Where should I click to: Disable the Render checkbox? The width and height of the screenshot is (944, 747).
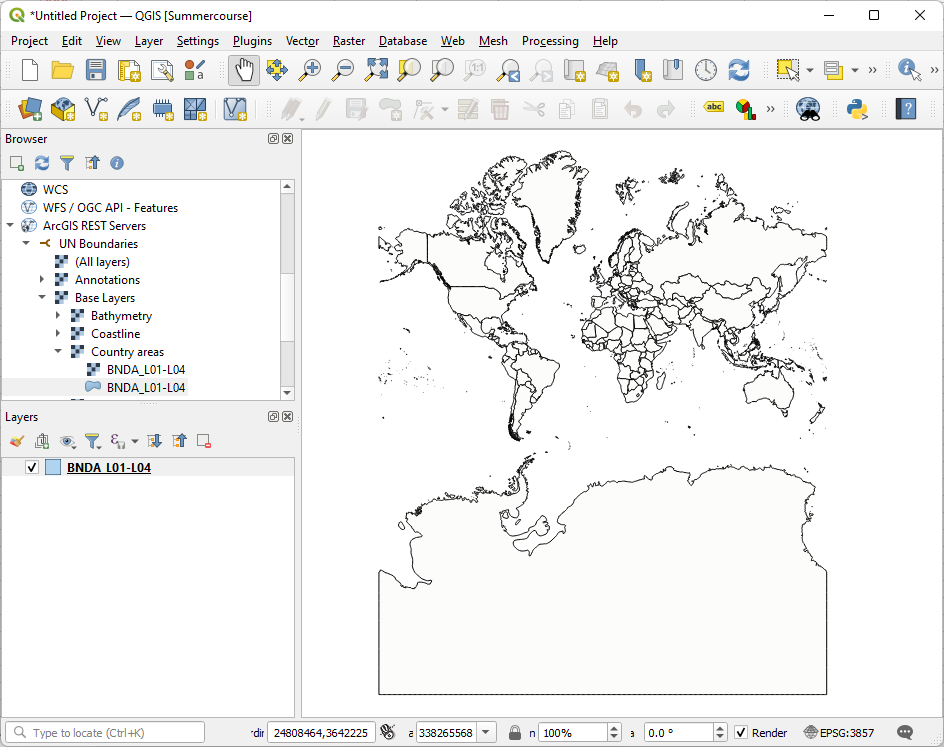point(743,732)
